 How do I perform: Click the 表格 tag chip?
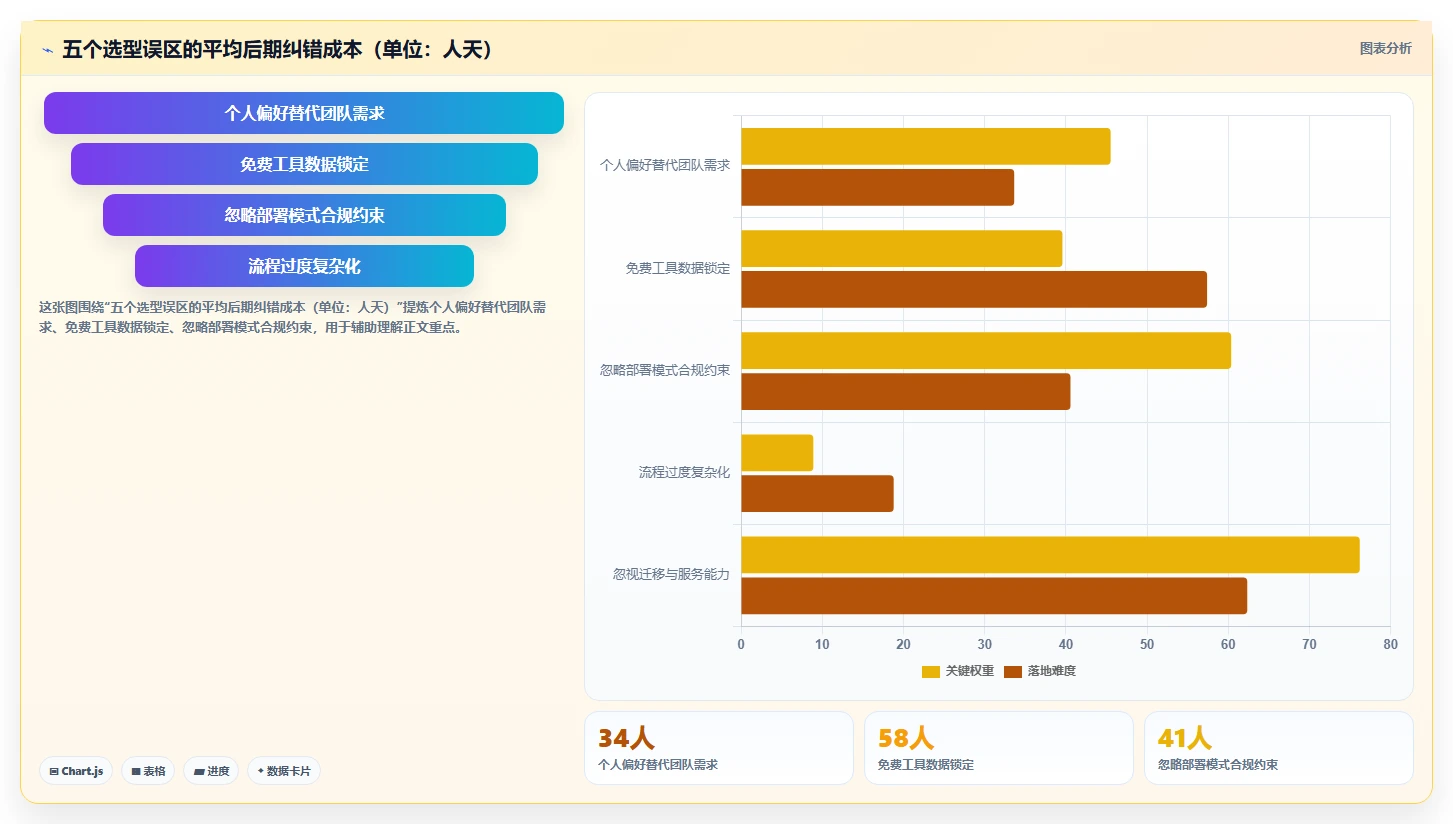[x=148, y=771]
